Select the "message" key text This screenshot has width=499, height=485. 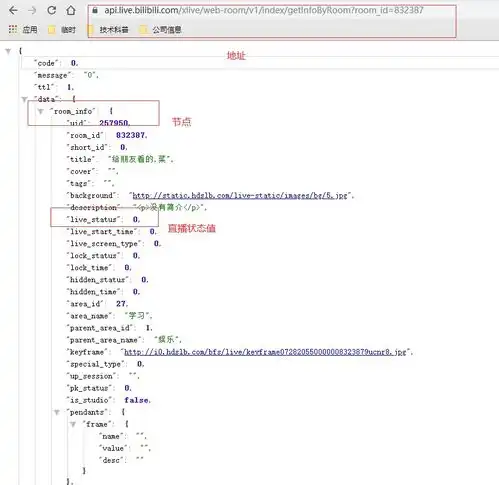coord(52,75)
